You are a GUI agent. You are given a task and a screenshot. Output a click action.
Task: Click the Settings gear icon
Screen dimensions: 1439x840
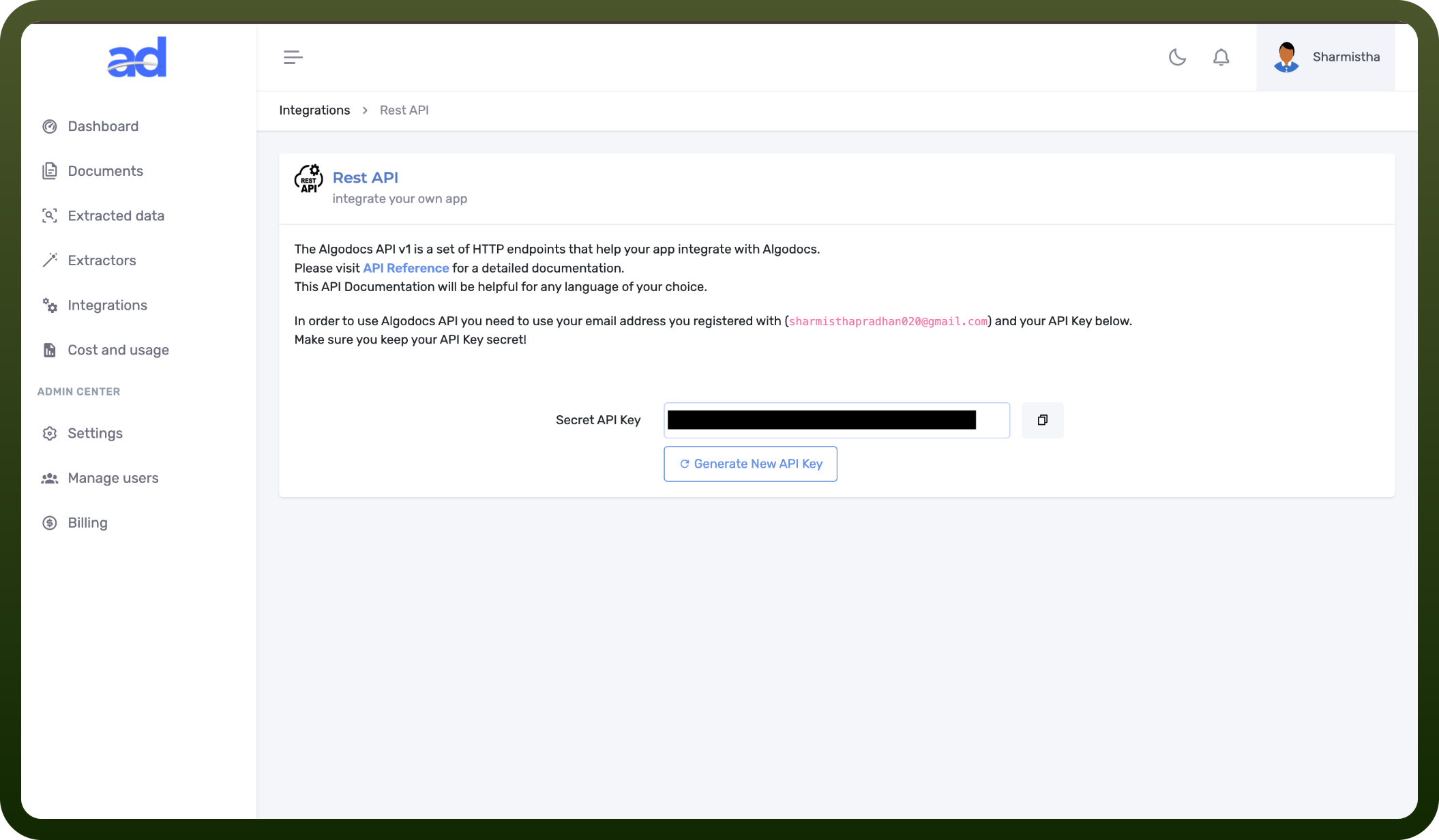click(50, 434)
